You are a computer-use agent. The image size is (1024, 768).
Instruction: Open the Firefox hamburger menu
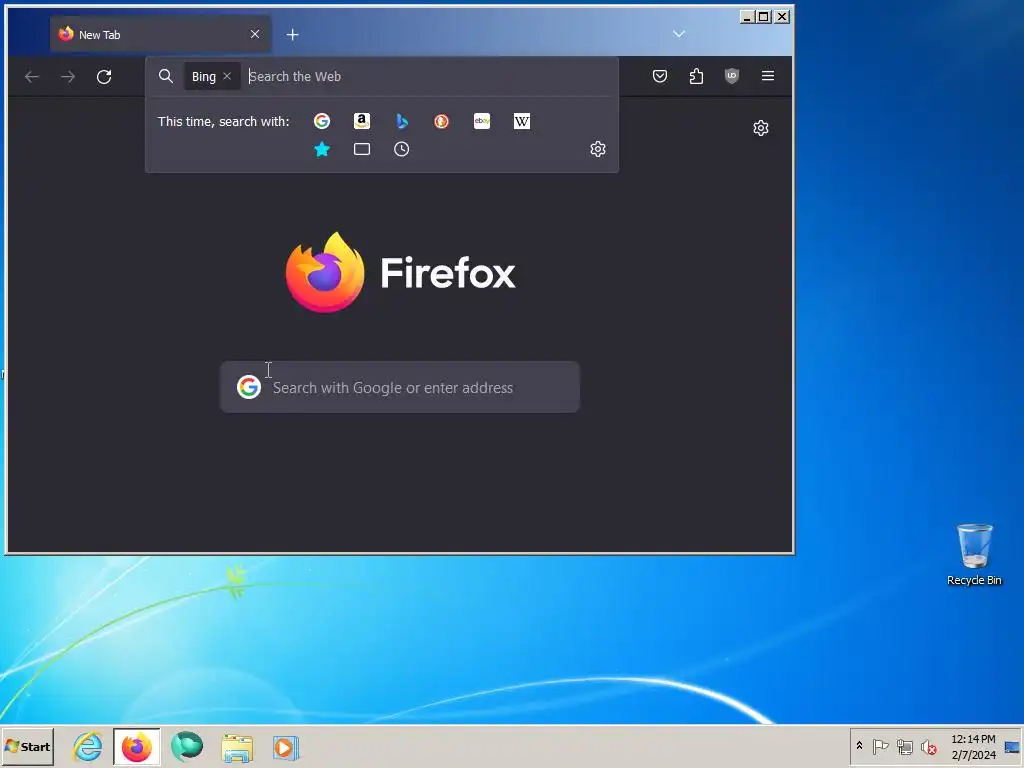[768, 76]
